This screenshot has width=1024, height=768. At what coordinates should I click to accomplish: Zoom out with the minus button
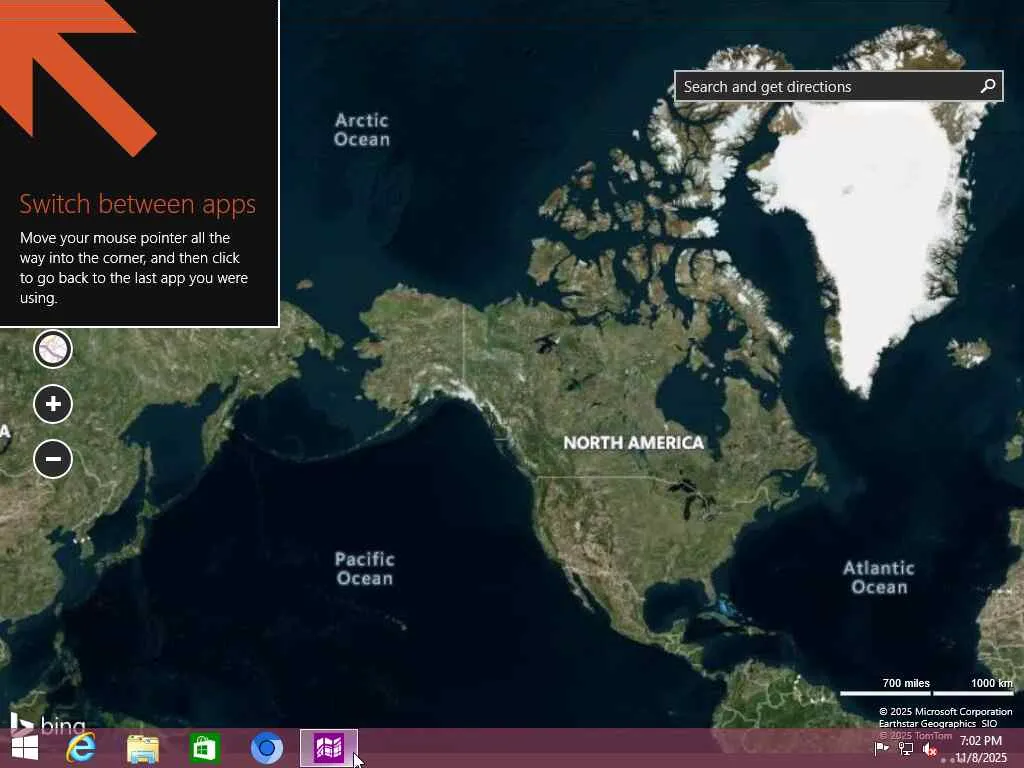(53, 459)
